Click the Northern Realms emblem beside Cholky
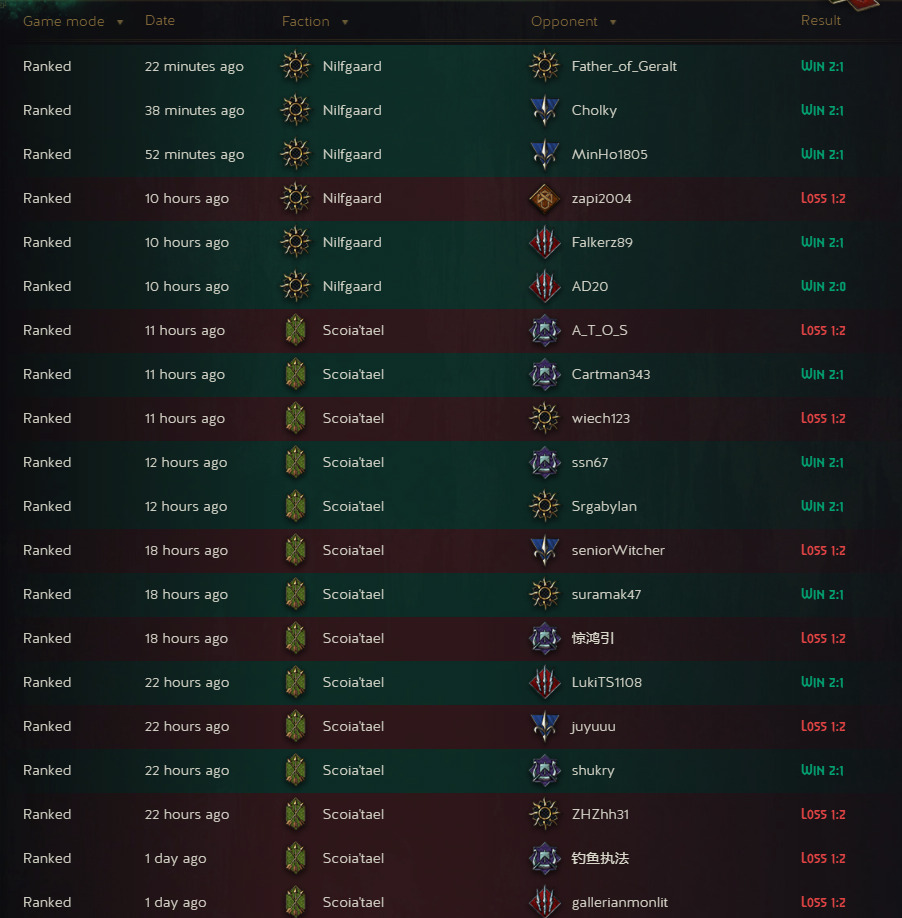The height and width of the screenshot is (918, 902). (x=544, y=111)
